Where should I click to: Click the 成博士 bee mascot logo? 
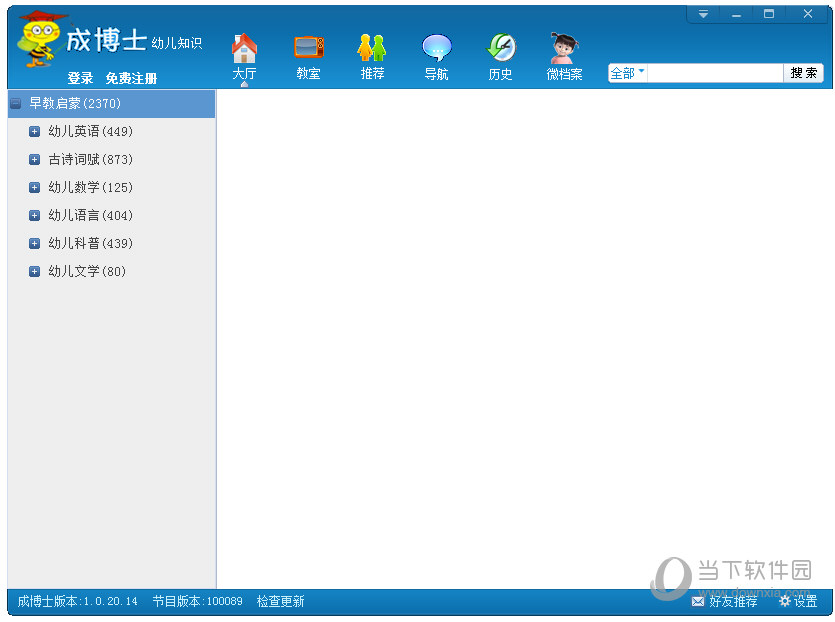click(40, 39)
